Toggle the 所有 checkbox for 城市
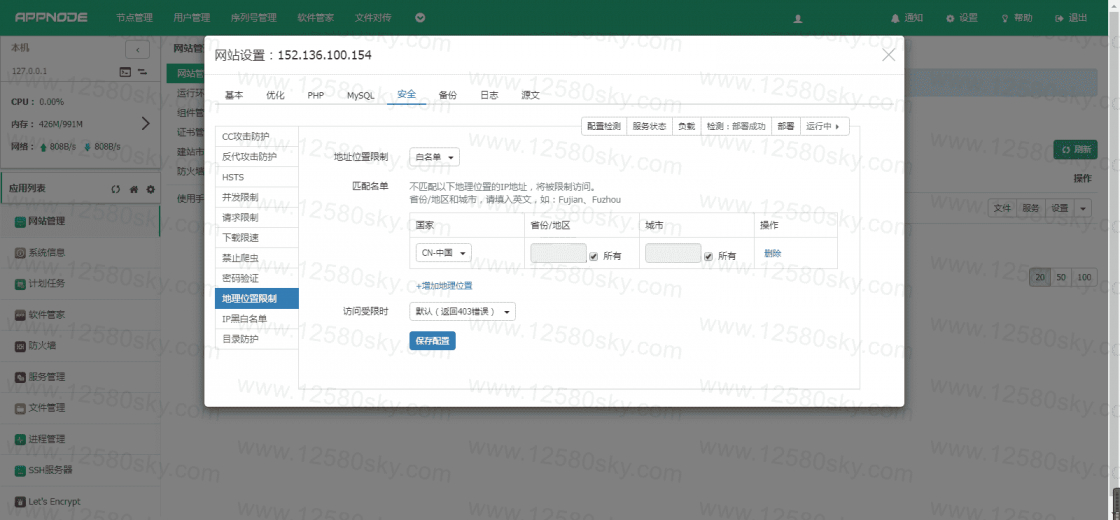1120x520 pixels. pyautogui.click(x=708, y=256)
